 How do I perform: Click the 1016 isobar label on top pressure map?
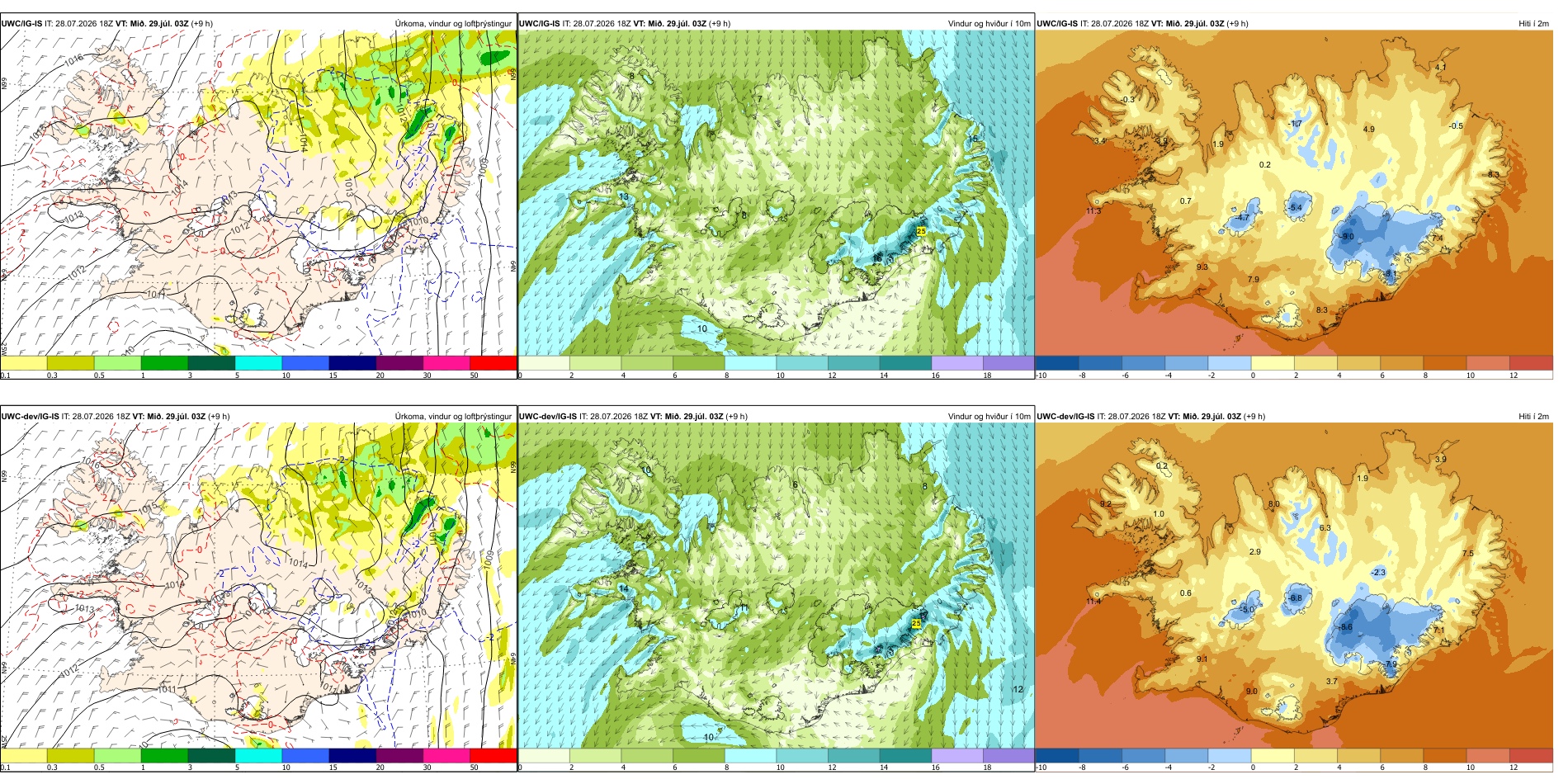click(x=73, y=59)
